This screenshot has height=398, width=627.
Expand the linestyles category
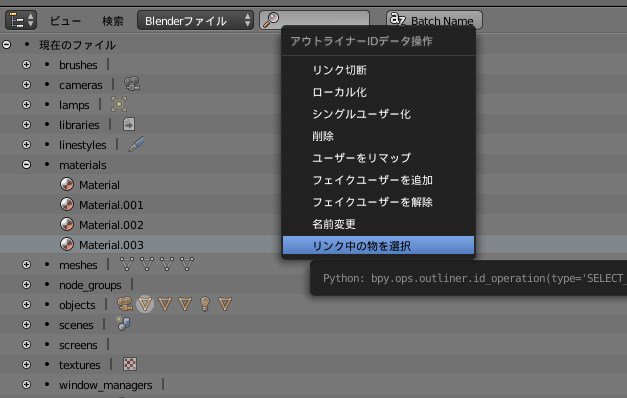coord(26,144)
